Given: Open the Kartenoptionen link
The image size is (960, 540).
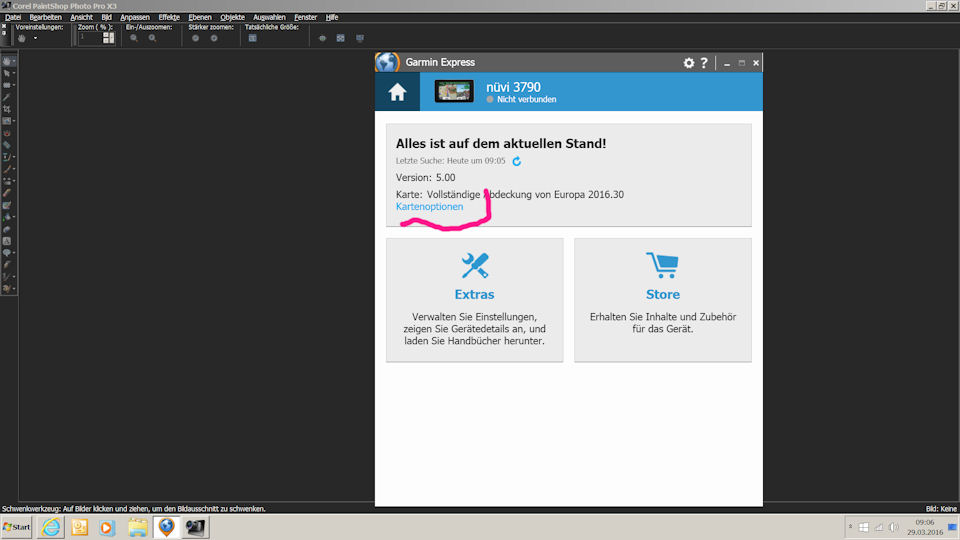Looking at the screenshot, I should point(429,207).
